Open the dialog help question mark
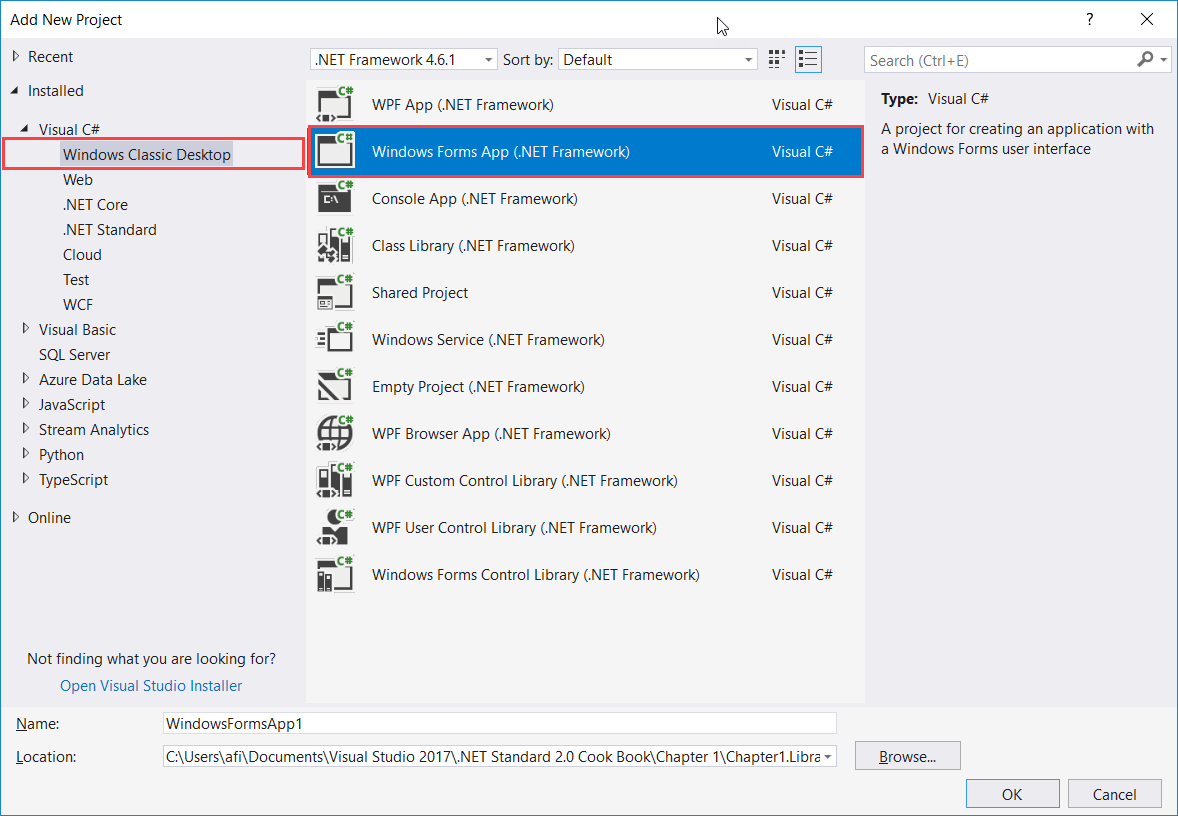1178x816 pixels. [1089, 20]
